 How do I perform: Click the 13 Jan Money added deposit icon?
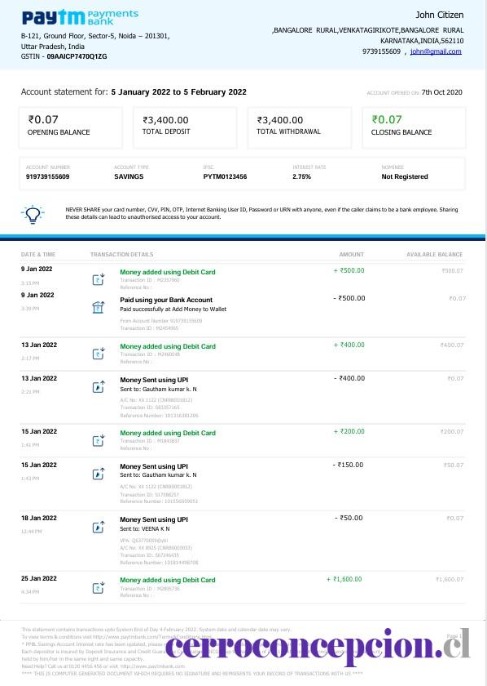click(x=98, y=354)
